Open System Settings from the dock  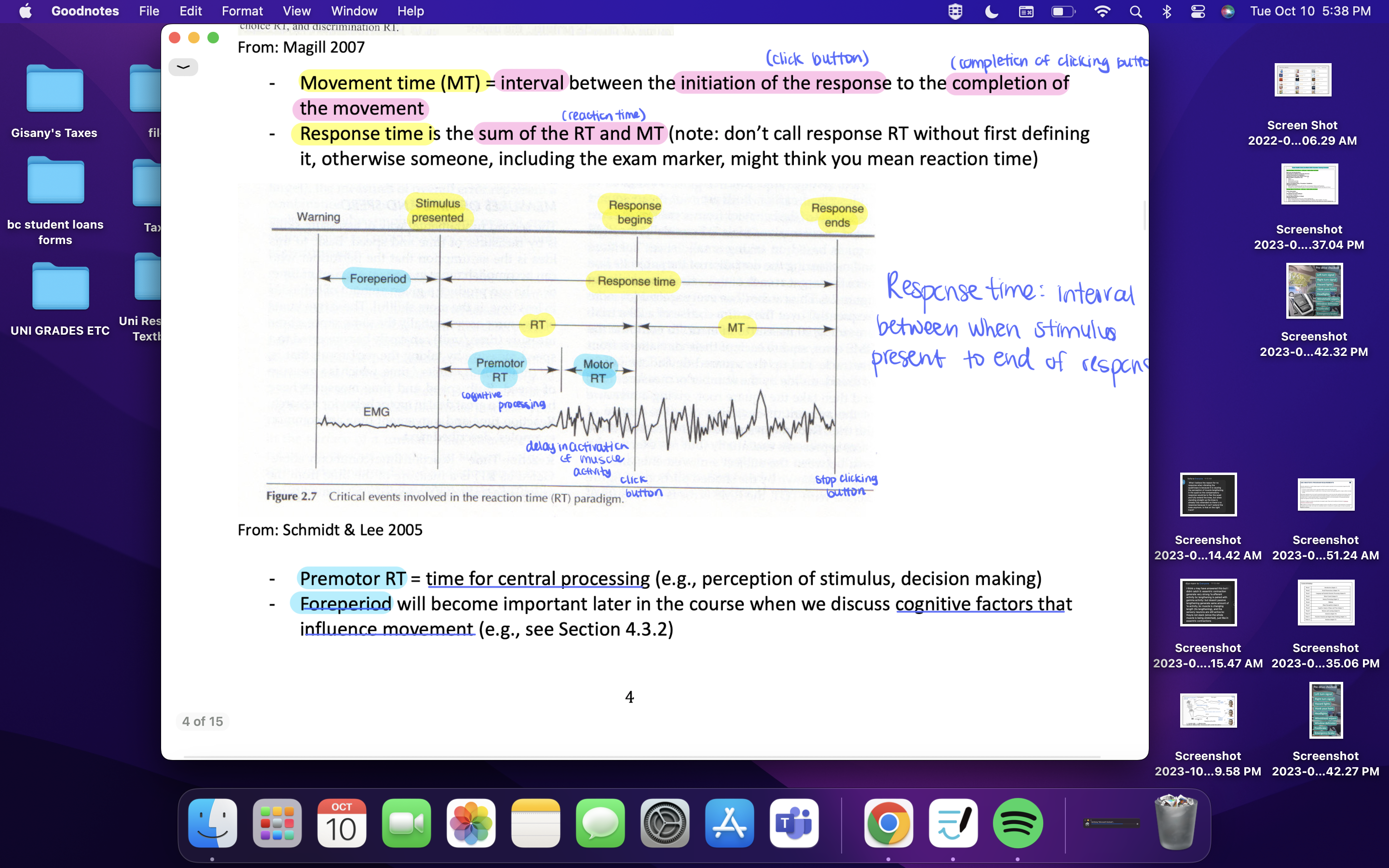(x=665, y=823)
